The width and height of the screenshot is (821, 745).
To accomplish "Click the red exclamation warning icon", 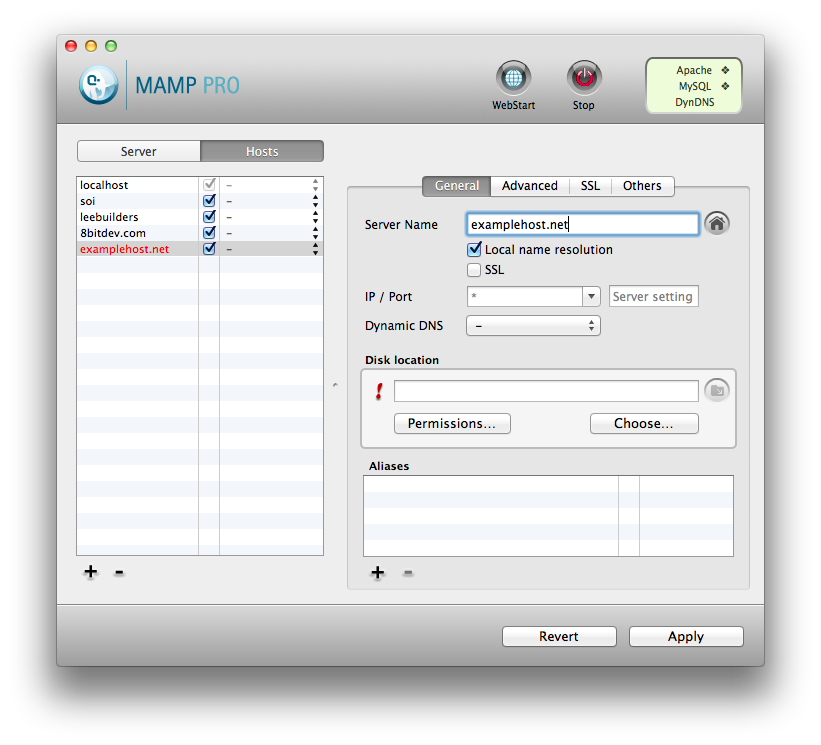I will tap(379, 391).
